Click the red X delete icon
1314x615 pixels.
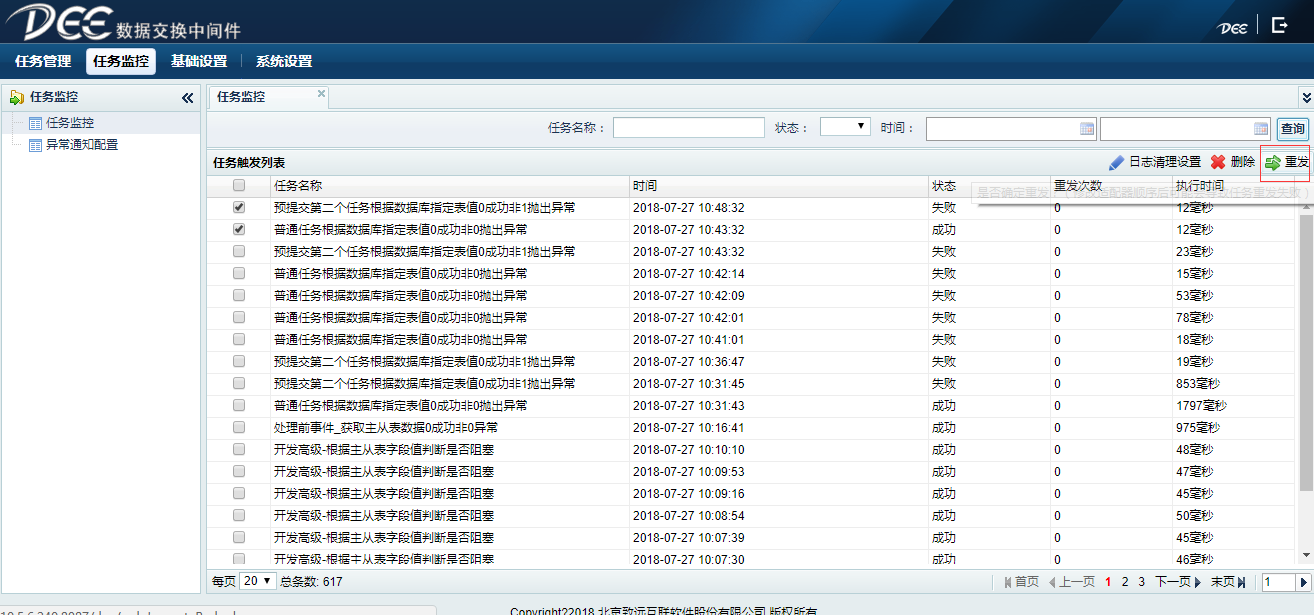[x=1218, y=162]
